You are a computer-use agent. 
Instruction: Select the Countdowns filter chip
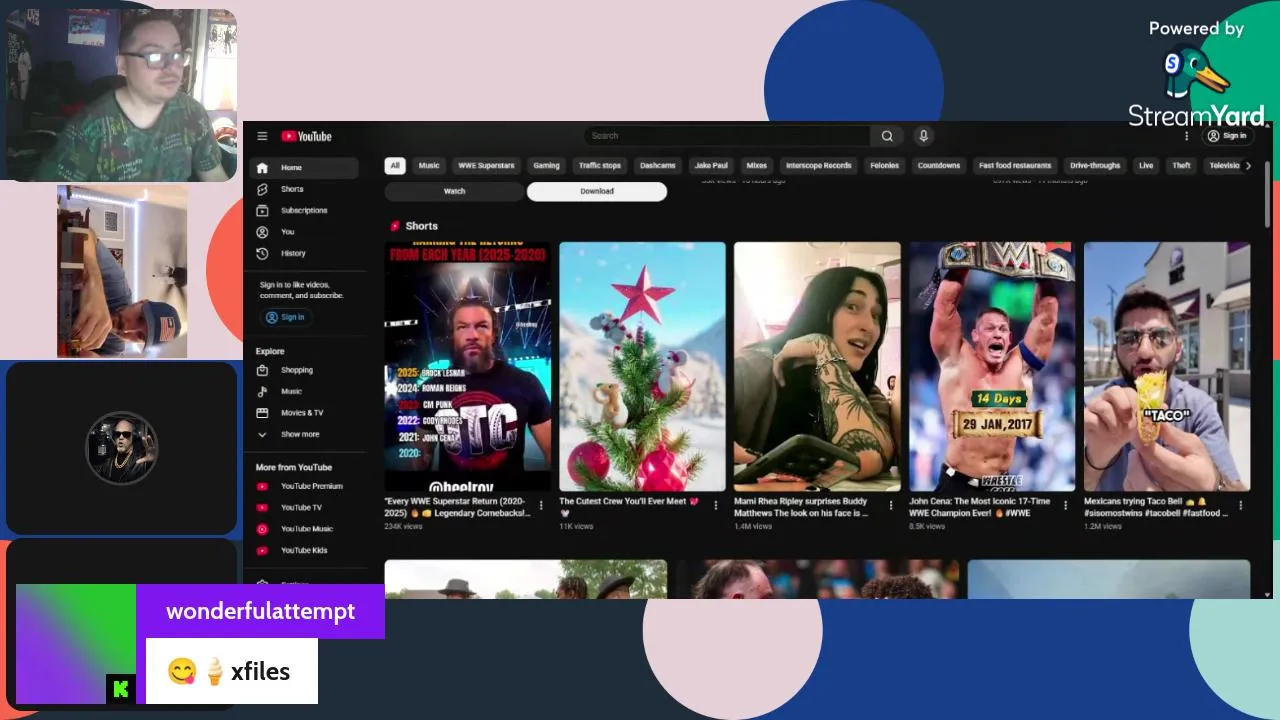tap(939, 166)
